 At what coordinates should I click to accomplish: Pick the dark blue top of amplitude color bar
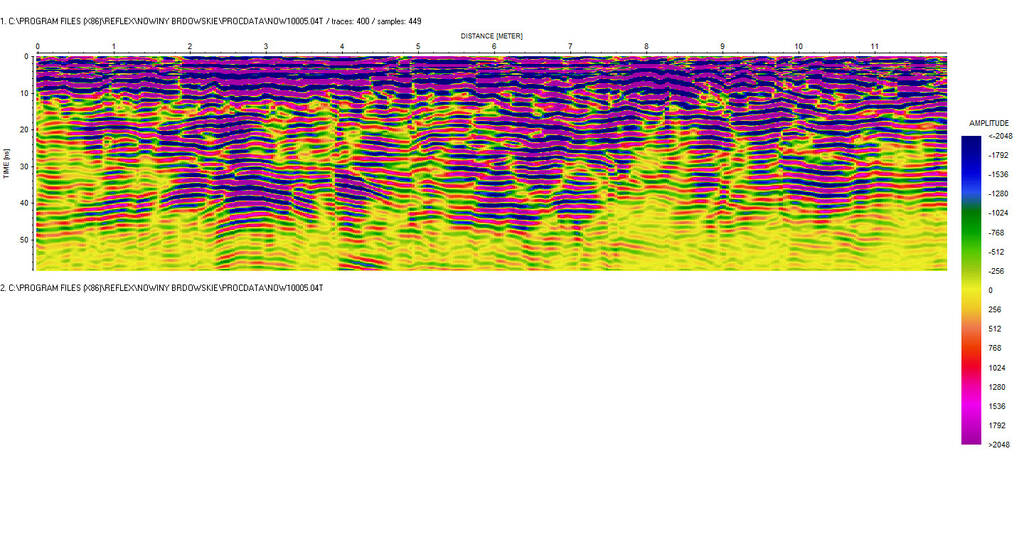click(970, 140)
